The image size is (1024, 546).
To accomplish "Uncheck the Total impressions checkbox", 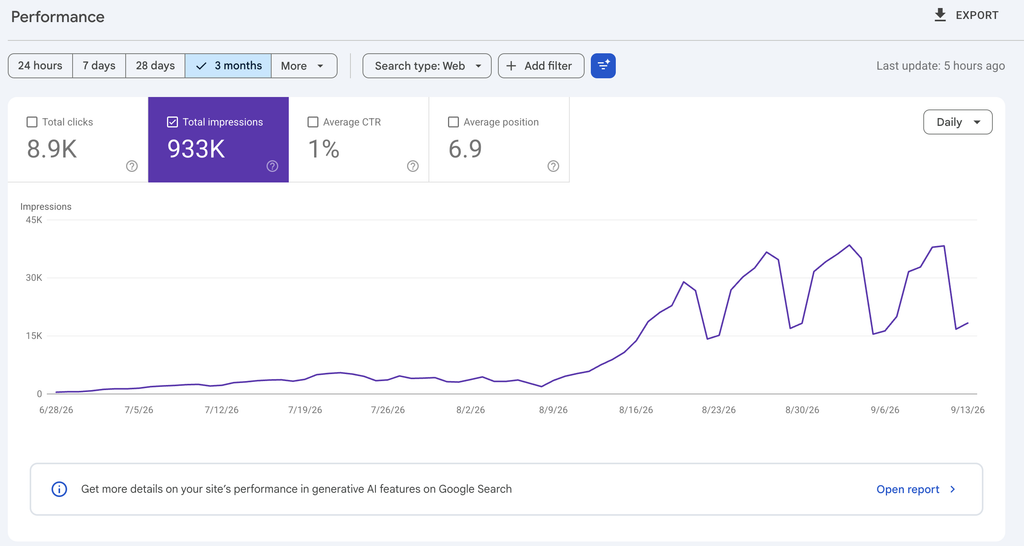I will coord(172,122).
